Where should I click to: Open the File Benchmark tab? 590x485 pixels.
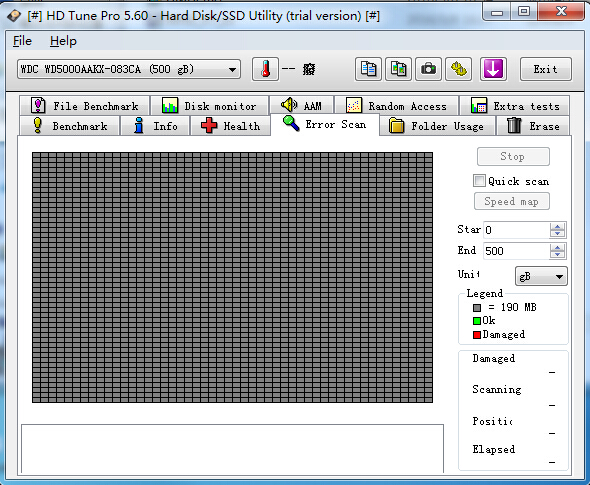[x=85, y=106]
